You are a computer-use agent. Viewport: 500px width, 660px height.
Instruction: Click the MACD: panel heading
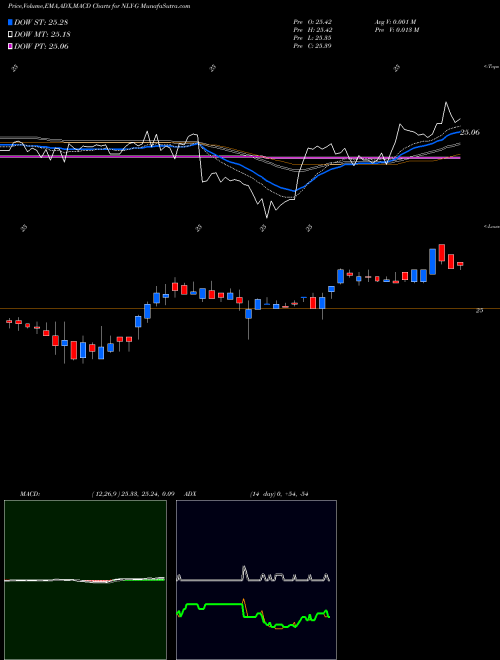point(30,494)
